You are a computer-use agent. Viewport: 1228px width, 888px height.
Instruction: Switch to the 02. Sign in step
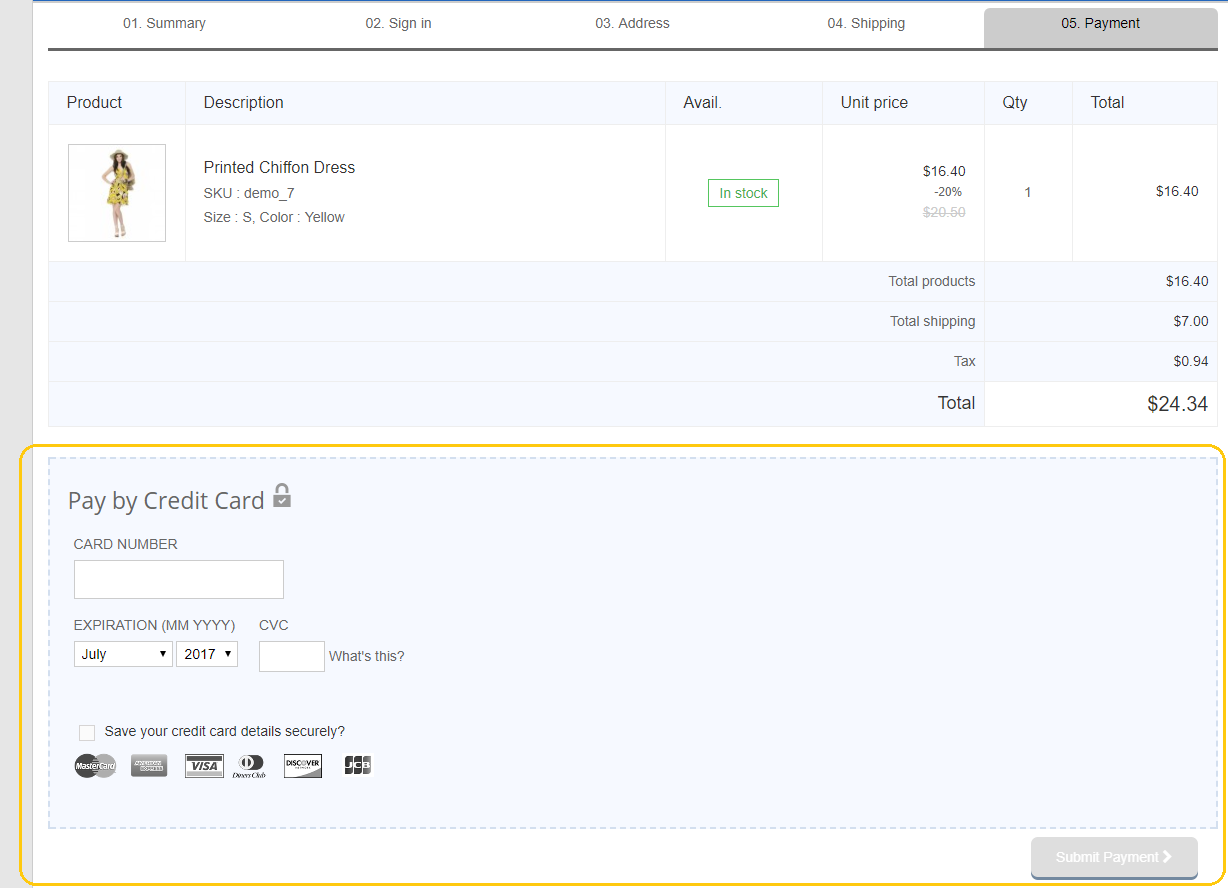398,23
